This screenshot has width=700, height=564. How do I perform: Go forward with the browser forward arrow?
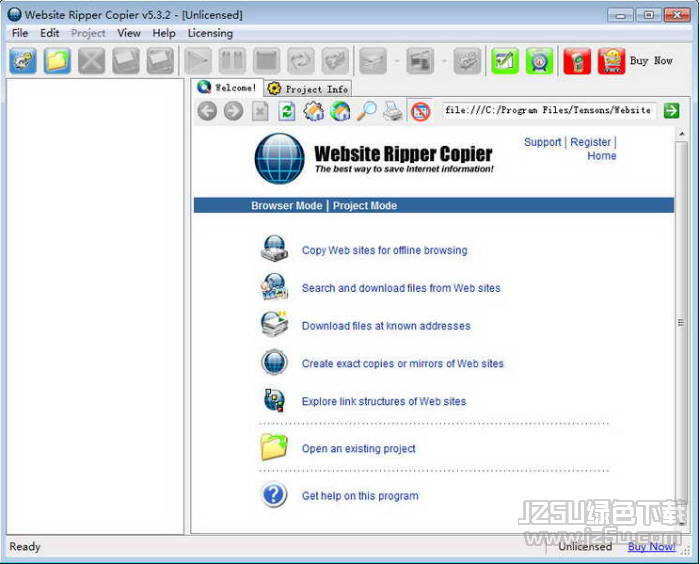point(233,111)
